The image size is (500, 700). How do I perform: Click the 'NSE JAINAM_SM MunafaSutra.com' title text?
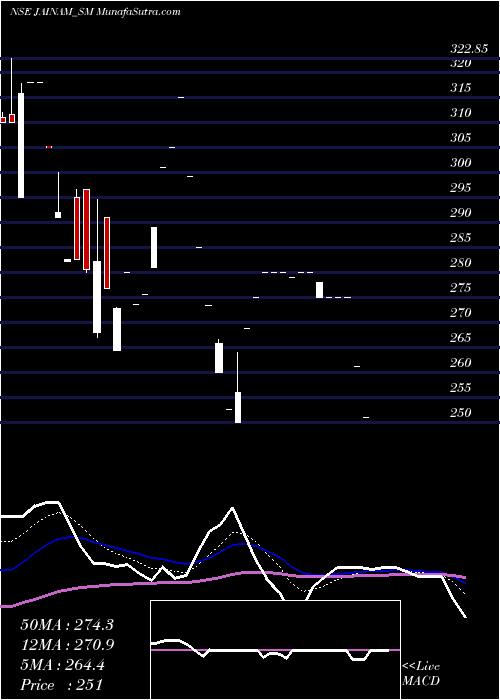pos(95,12)
